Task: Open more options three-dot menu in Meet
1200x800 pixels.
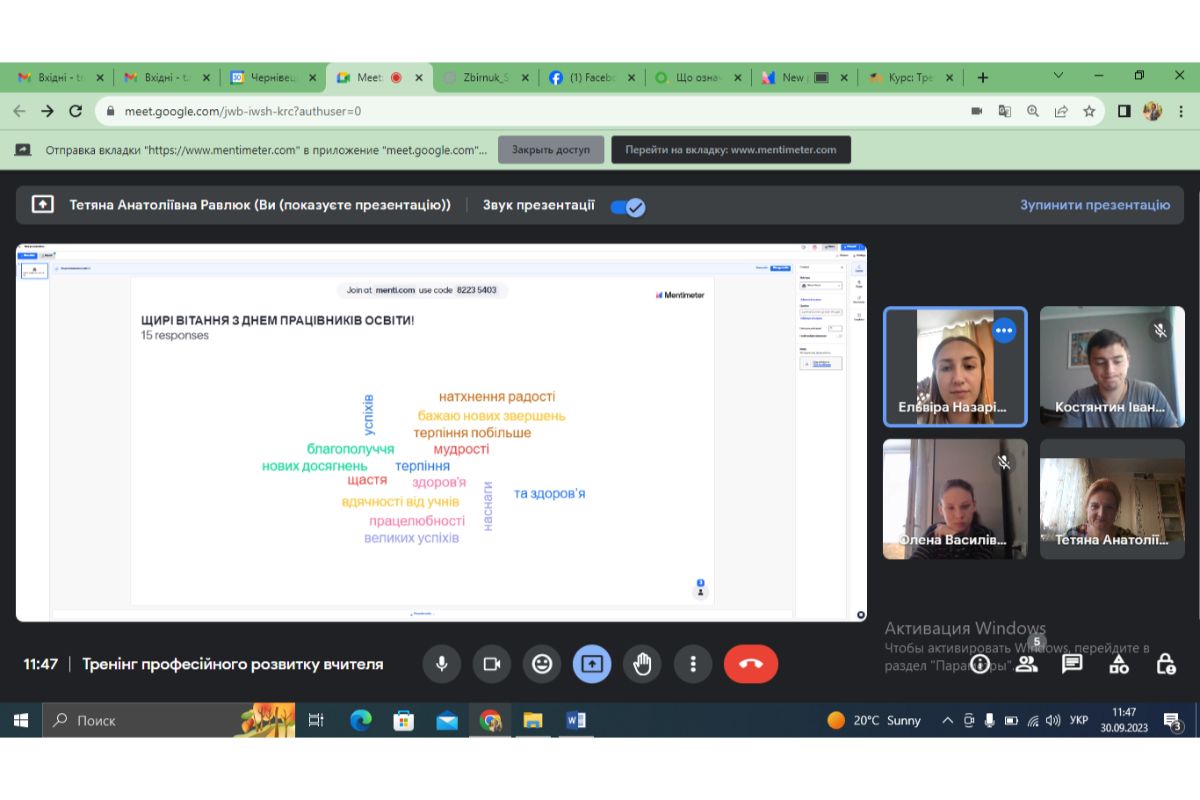Action: point(693,664)
